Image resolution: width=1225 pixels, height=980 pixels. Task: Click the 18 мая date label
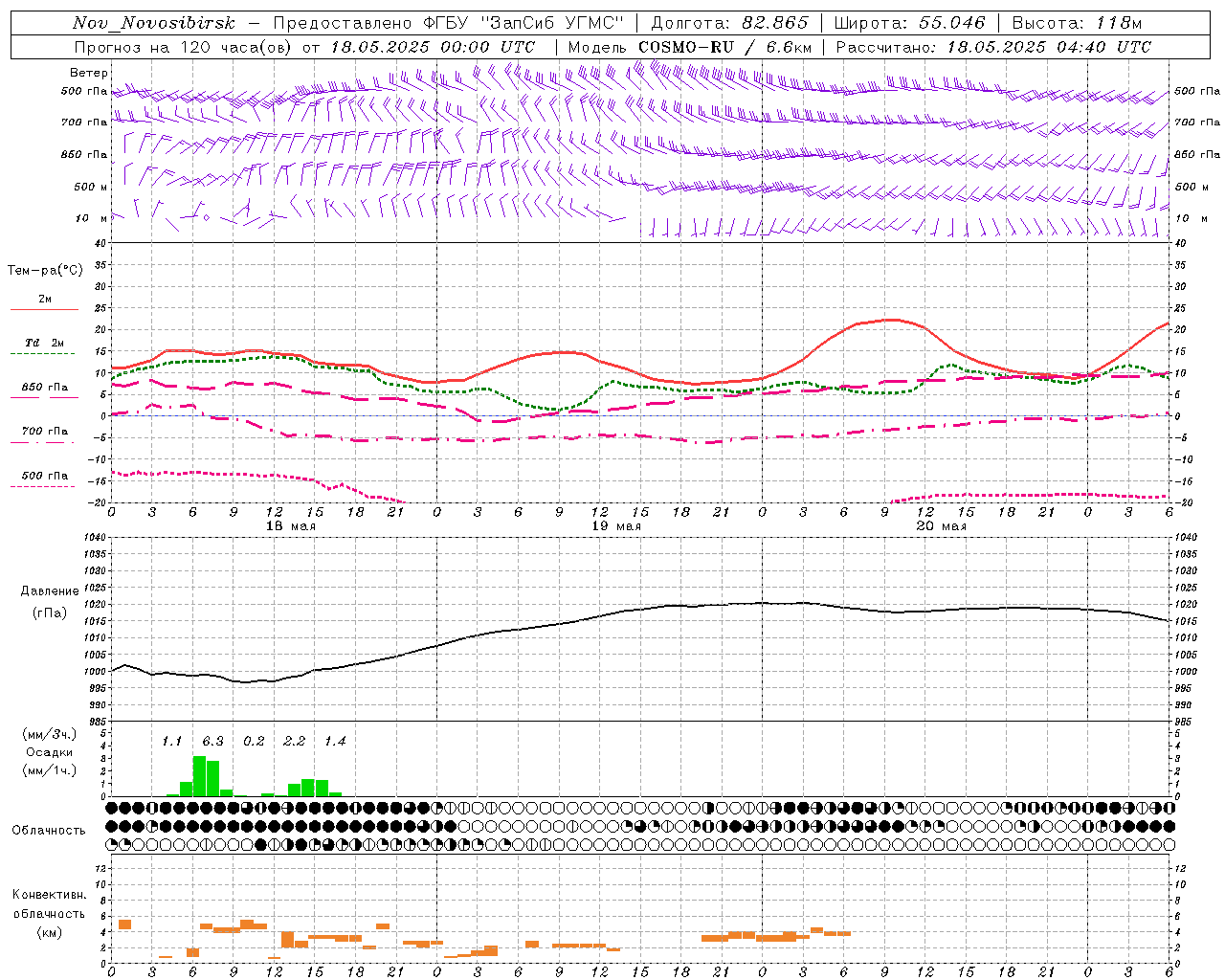[x=290, y=526]
